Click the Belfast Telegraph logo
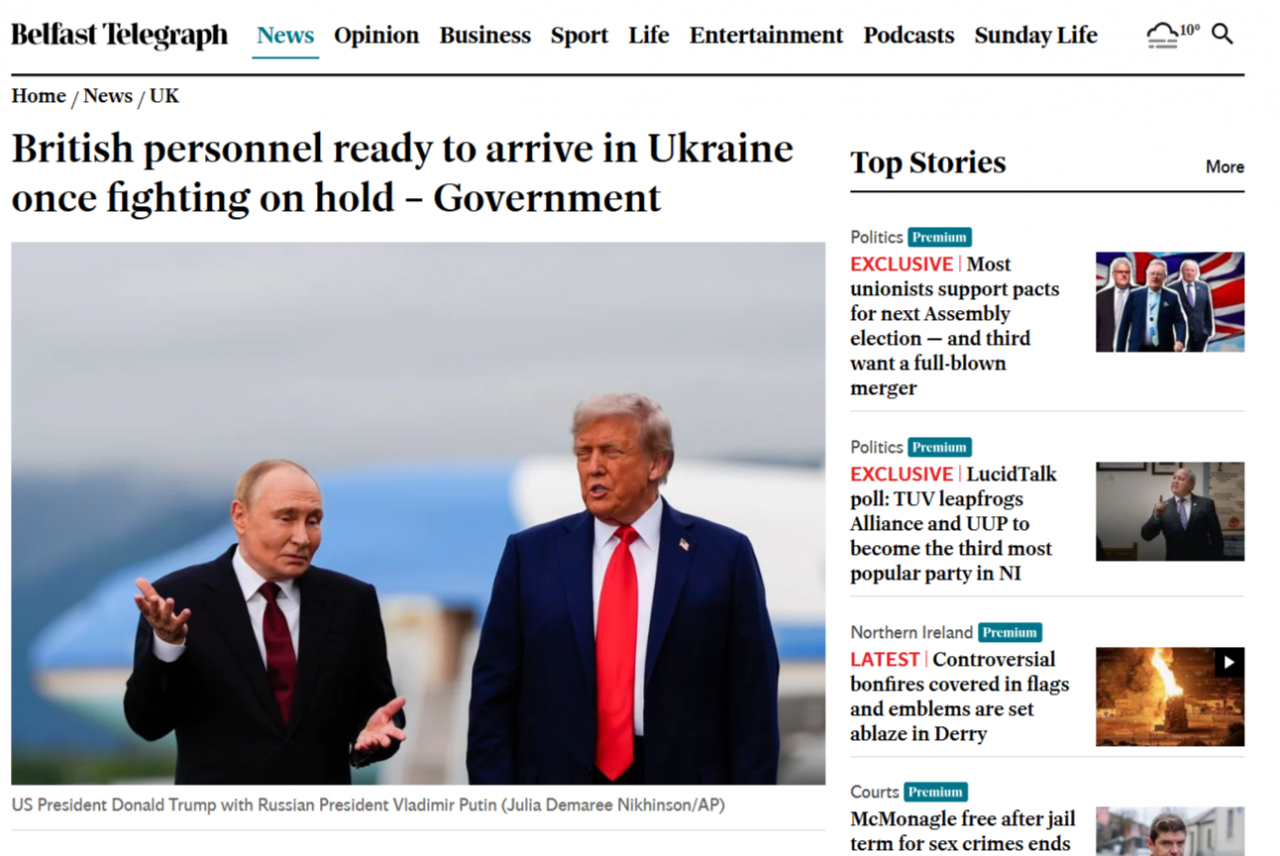This screenshot has width=1280, height=856. pyautogui.click(x=119, y=35)
